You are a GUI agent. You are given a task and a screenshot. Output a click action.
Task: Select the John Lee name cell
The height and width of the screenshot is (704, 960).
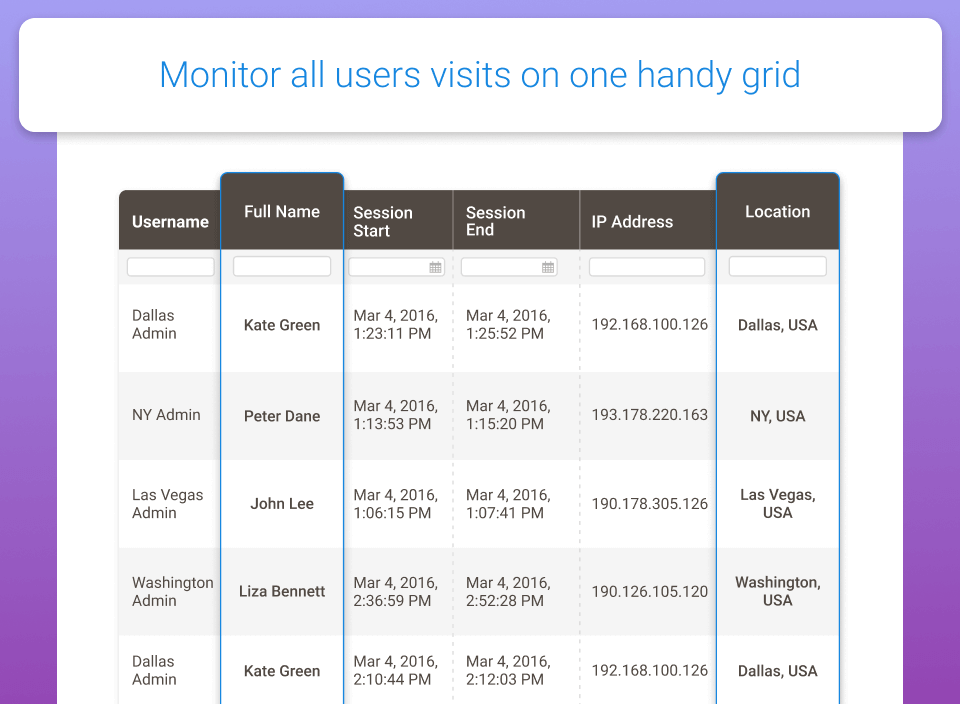[x=282, y=504]
